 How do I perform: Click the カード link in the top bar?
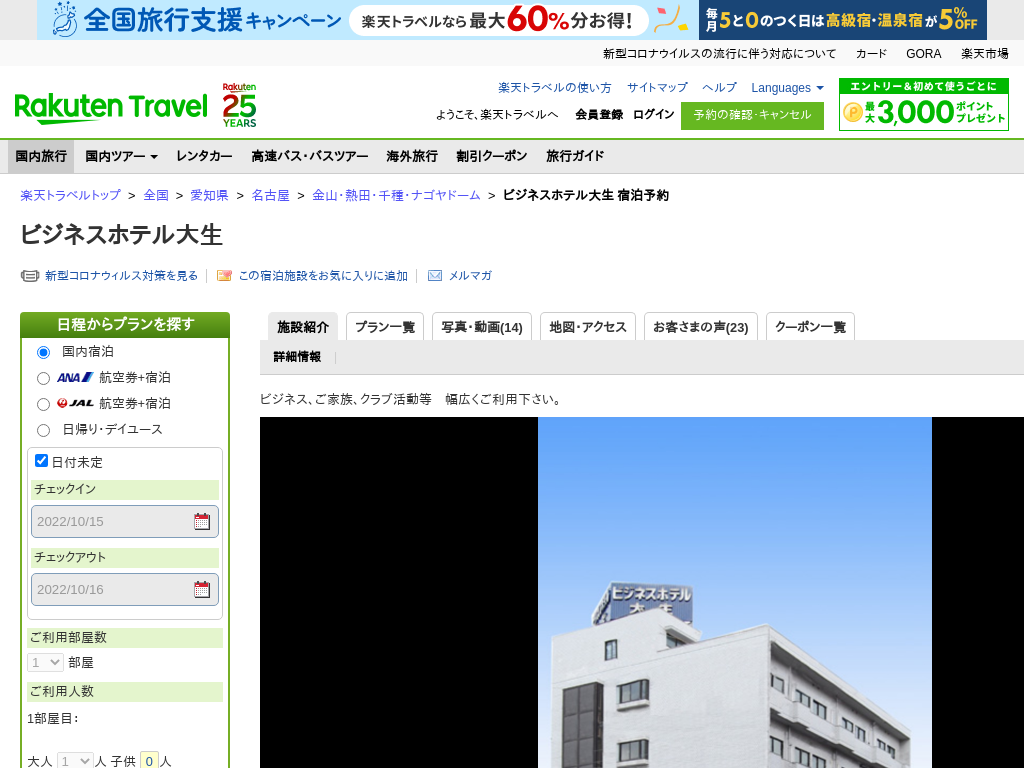871,54
